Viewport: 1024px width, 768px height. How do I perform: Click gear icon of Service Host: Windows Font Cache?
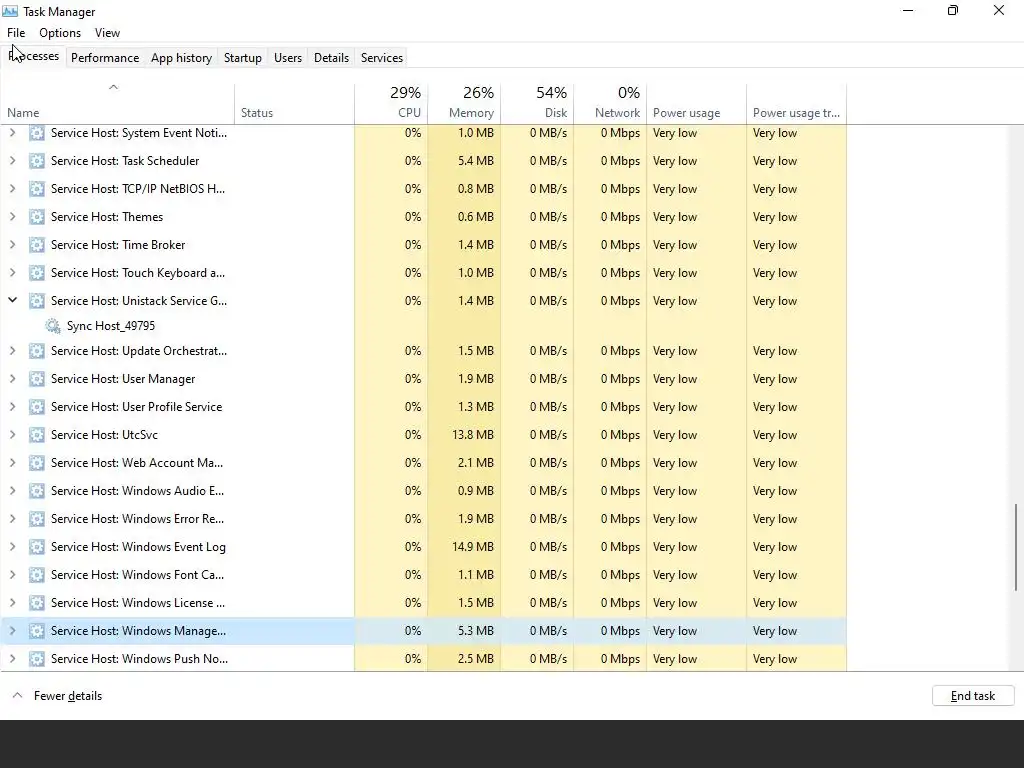tap(37, 575)
